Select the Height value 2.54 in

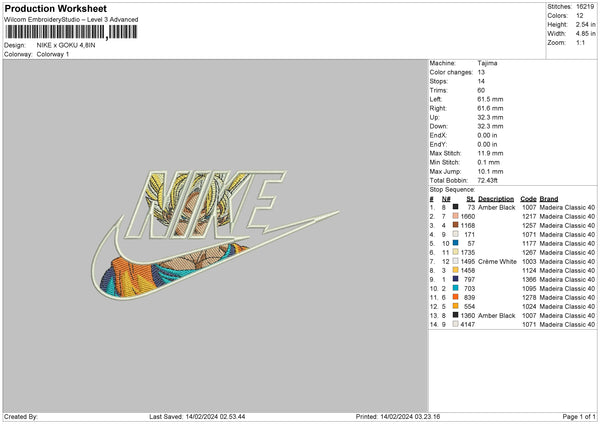coord(585,24)
